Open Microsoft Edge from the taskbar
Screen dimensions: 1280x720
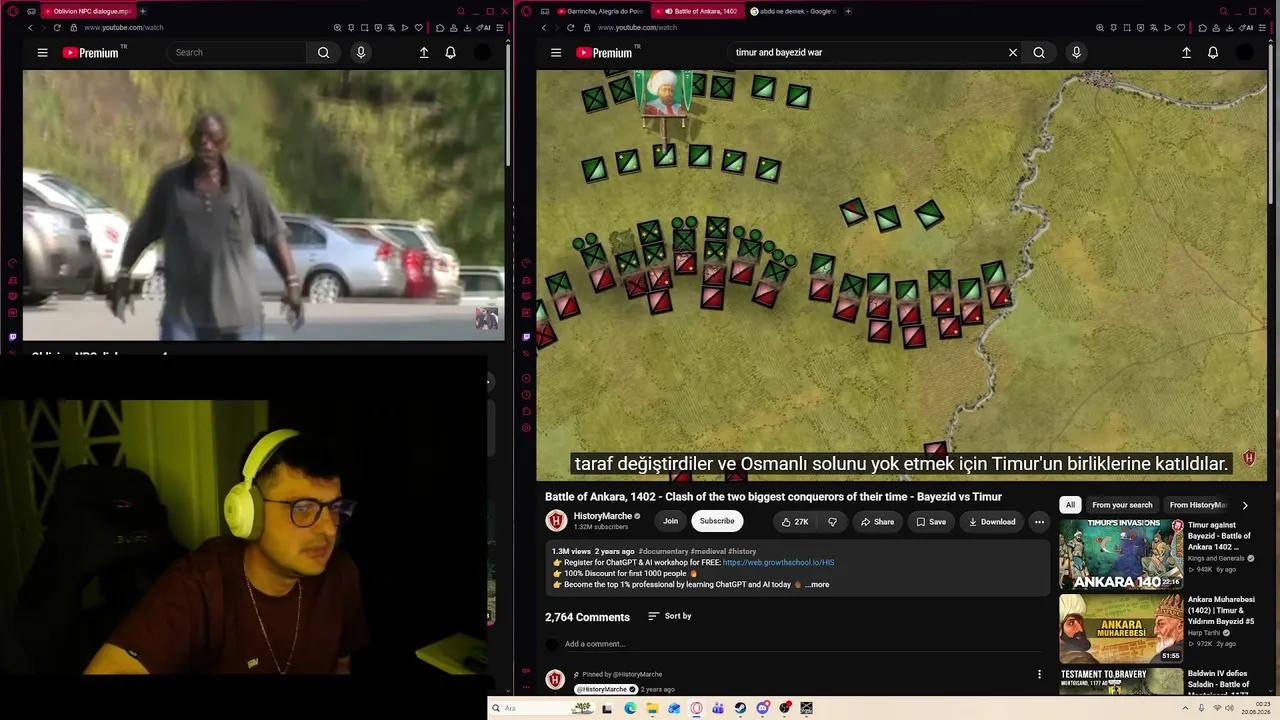coord(630,708)
